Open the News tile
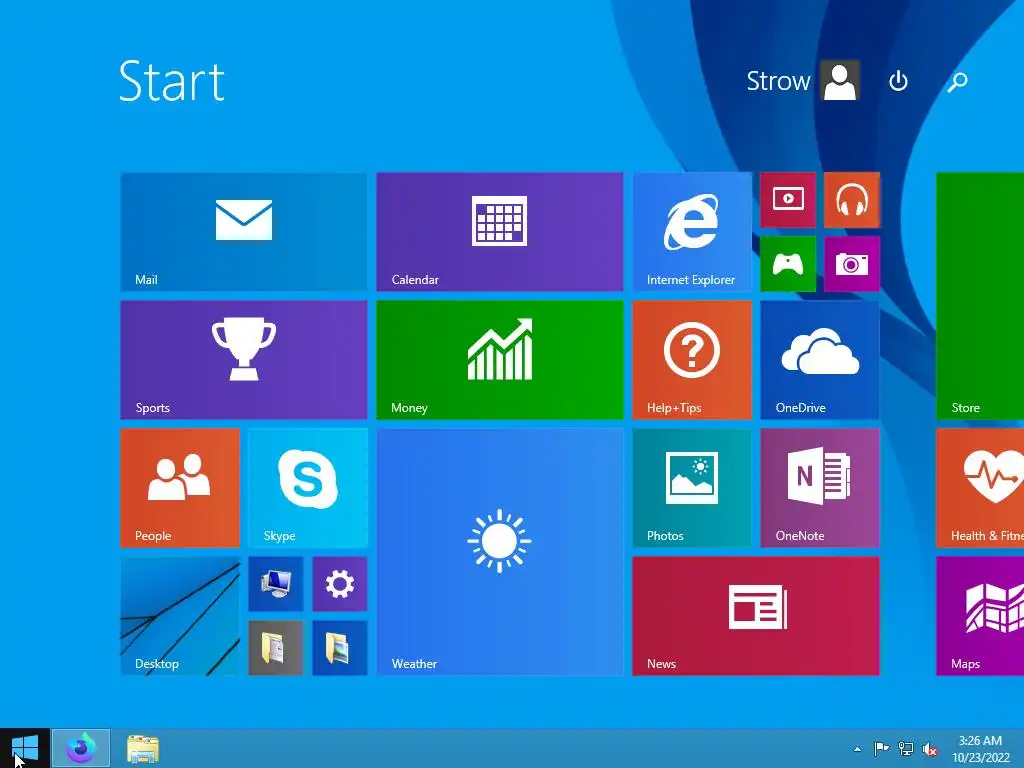Screen dimensions: 1024x768 pos(756,616)
